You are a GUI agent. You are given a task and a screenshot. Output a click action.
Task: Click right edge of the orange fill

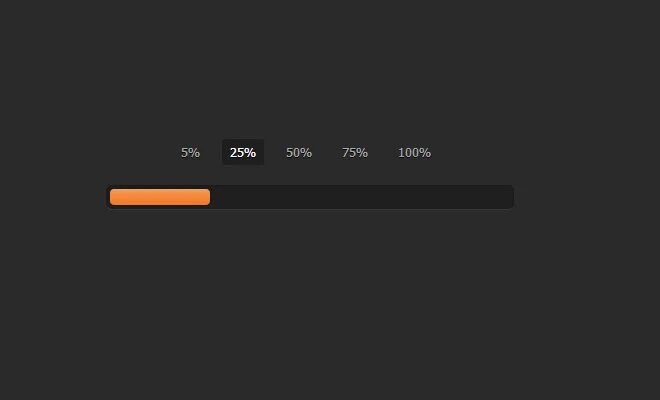208,197
